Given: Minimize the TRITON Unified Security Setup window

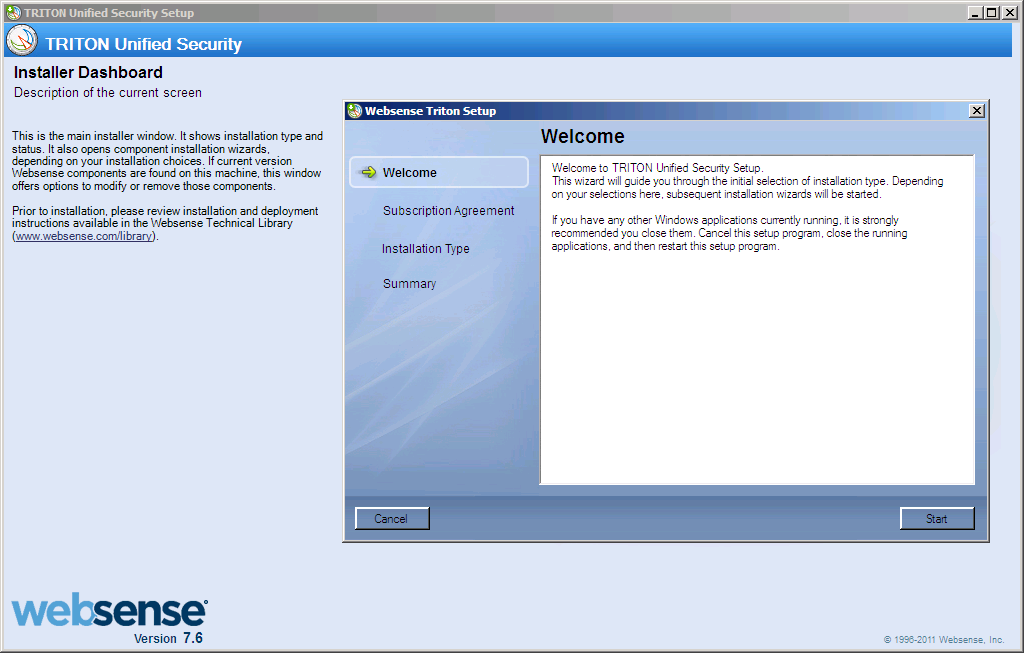Looking at the screenshot, I should pyautogui.click(x=975, y=12).
